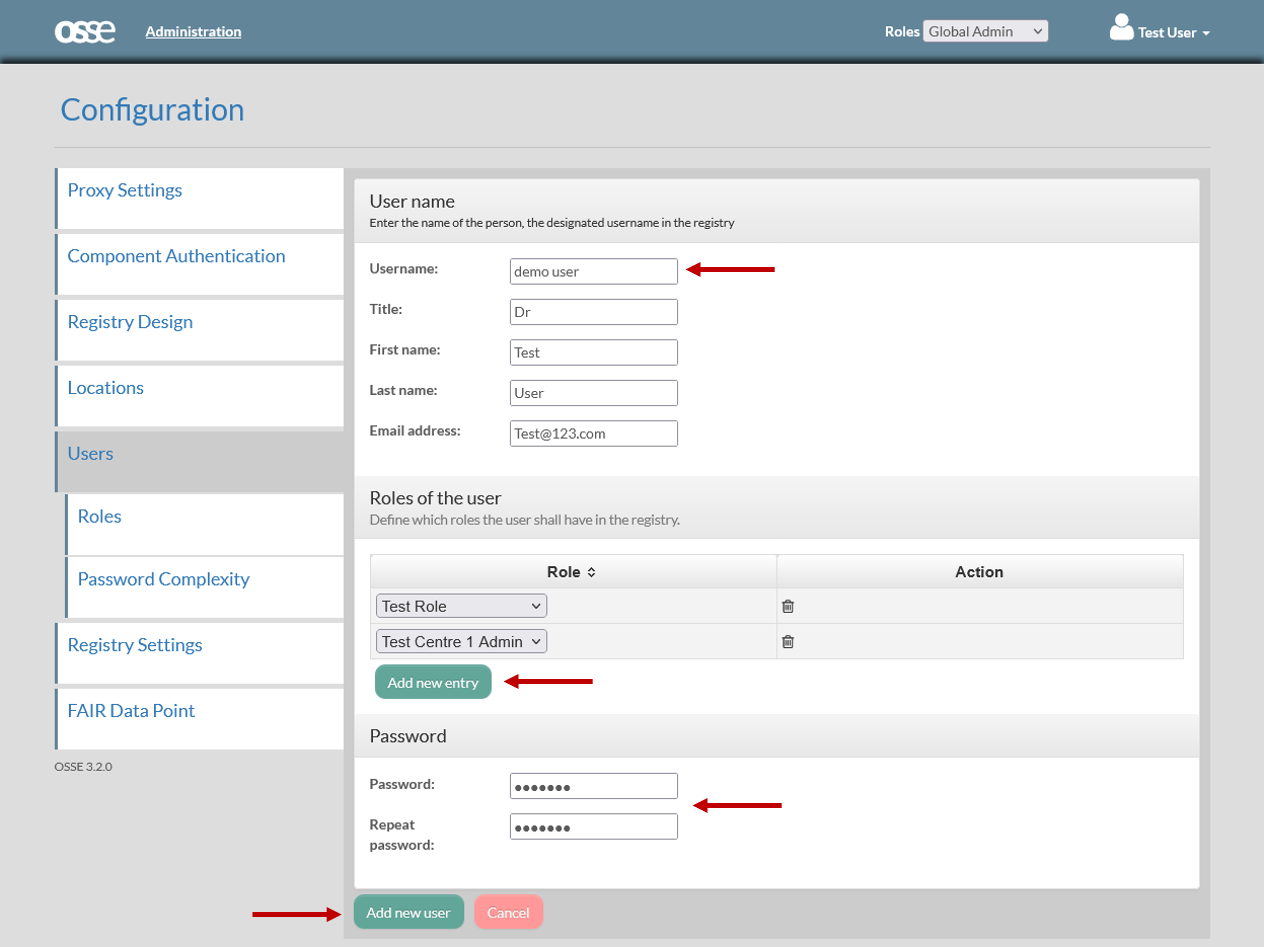Click the Title input field

(594, 312)
